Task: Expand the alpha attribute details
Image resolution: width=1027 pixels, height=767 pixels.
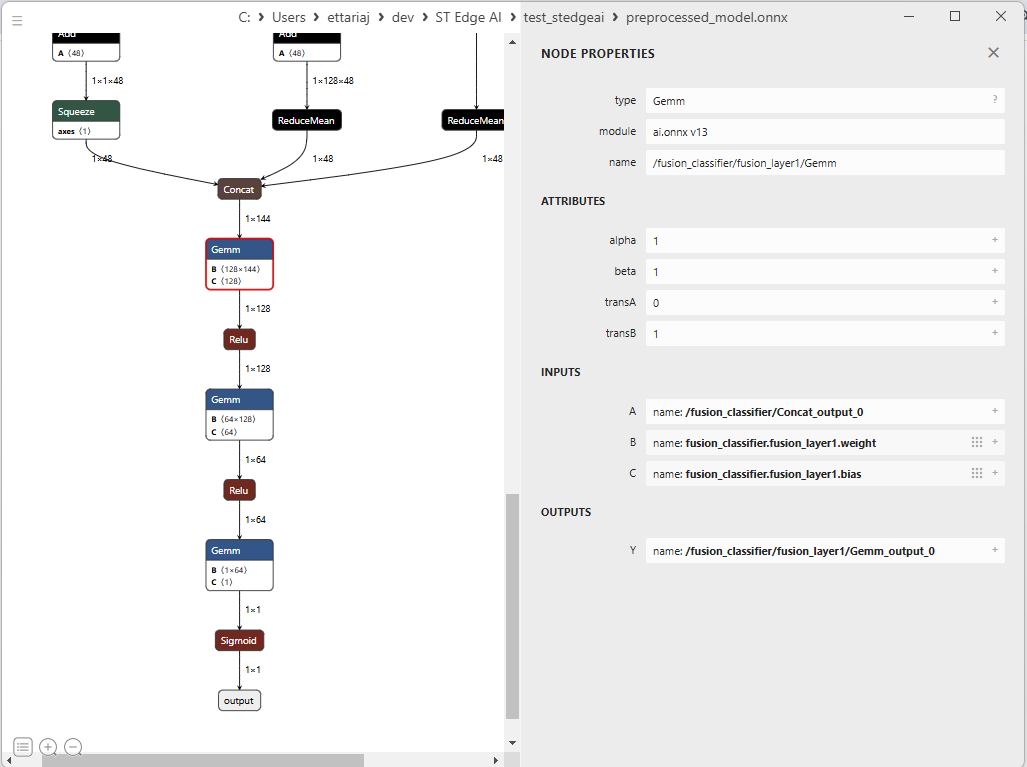Action: (x=994, y=240)
